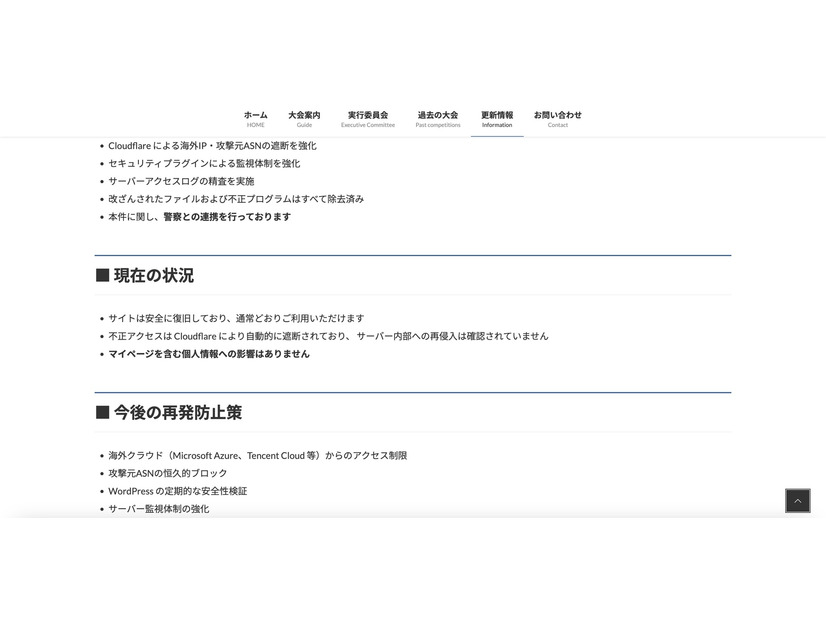Select the サーバーアクセスログの精査を実施 line
The image size is (826, 620).
point(181,181)
